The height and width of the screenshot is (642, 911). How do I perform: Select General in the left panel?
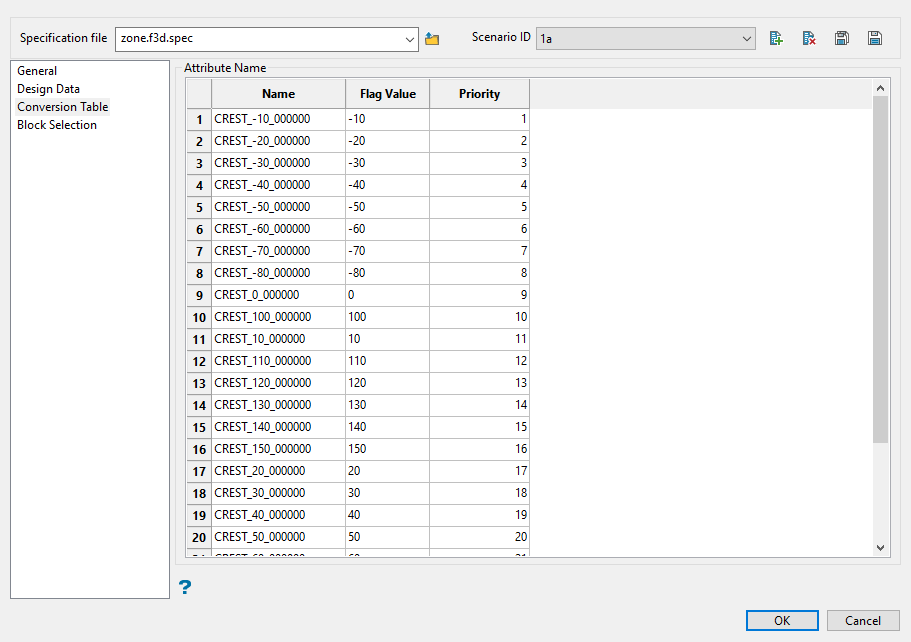37,71
